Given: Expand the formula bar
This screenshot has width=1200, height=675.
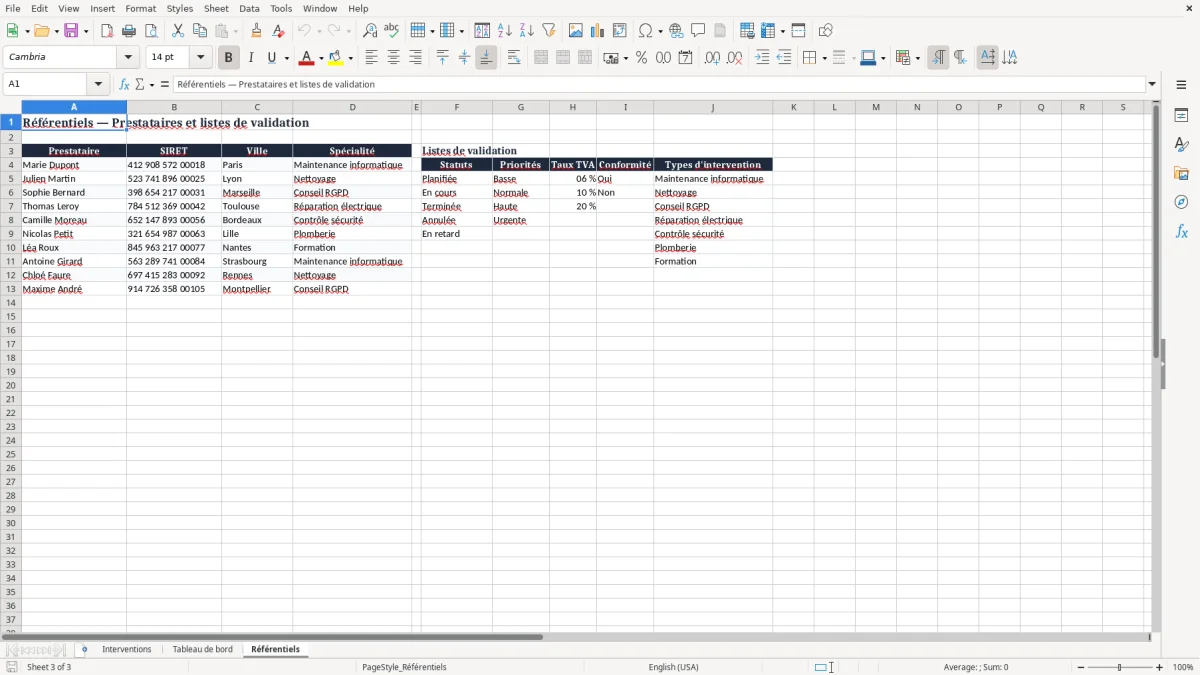Looking at the screenshot, I should point(1152,85).
